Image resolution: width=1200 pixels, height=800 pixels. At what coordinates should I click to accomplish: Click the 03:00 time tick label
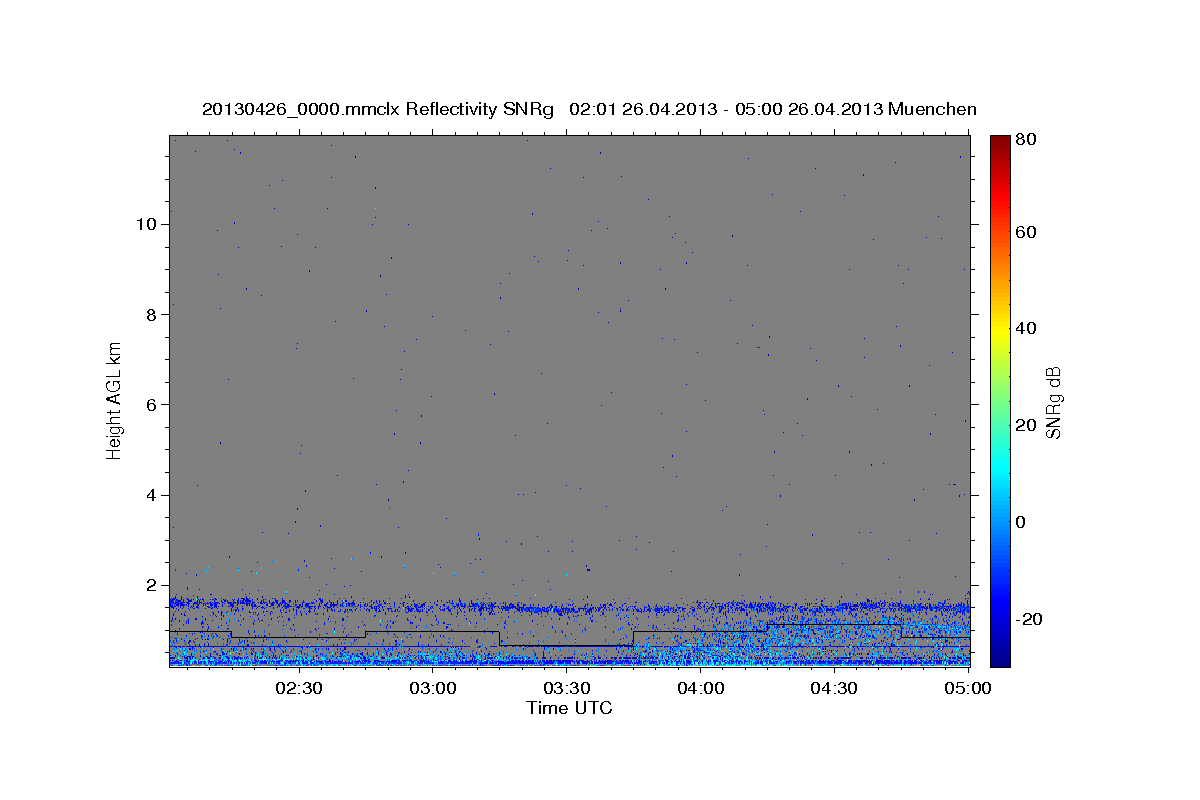point(433,688)
